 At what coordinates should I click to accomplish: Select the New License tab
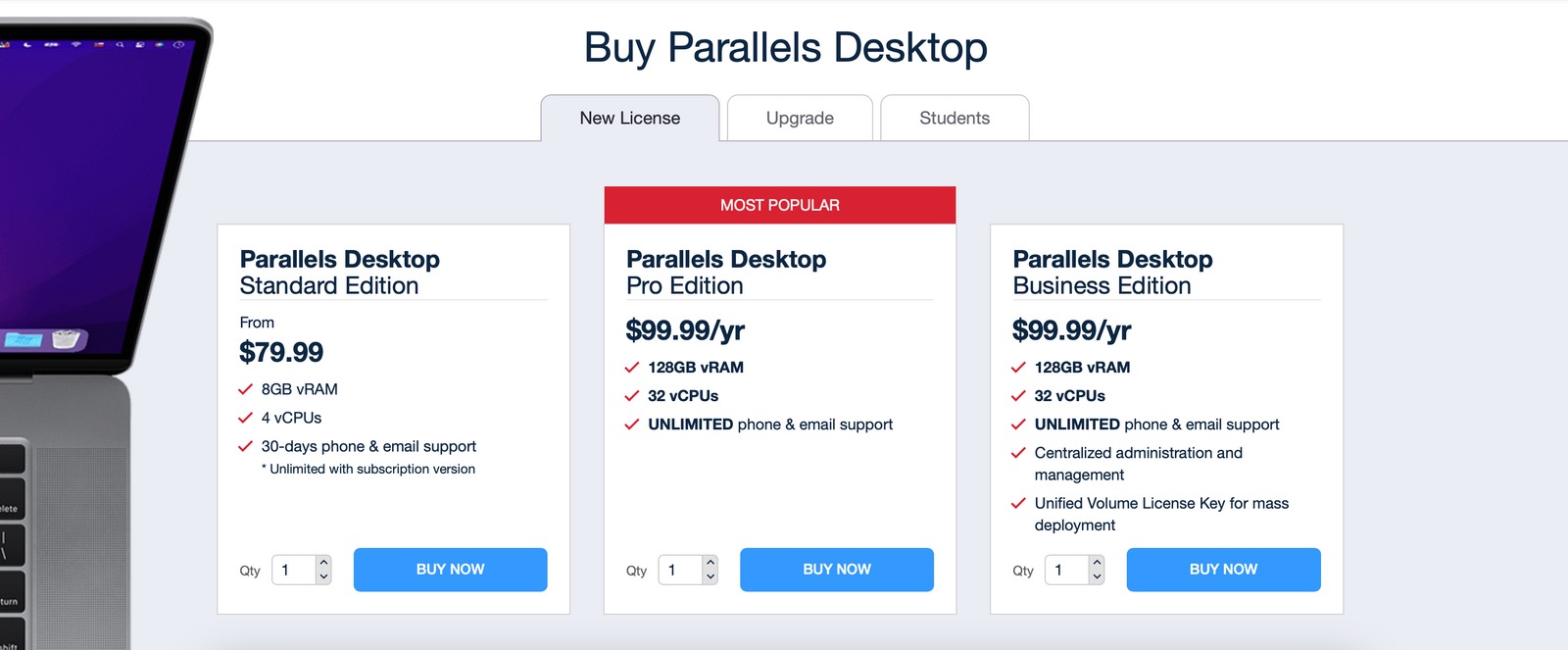click(x=630, y=118)
